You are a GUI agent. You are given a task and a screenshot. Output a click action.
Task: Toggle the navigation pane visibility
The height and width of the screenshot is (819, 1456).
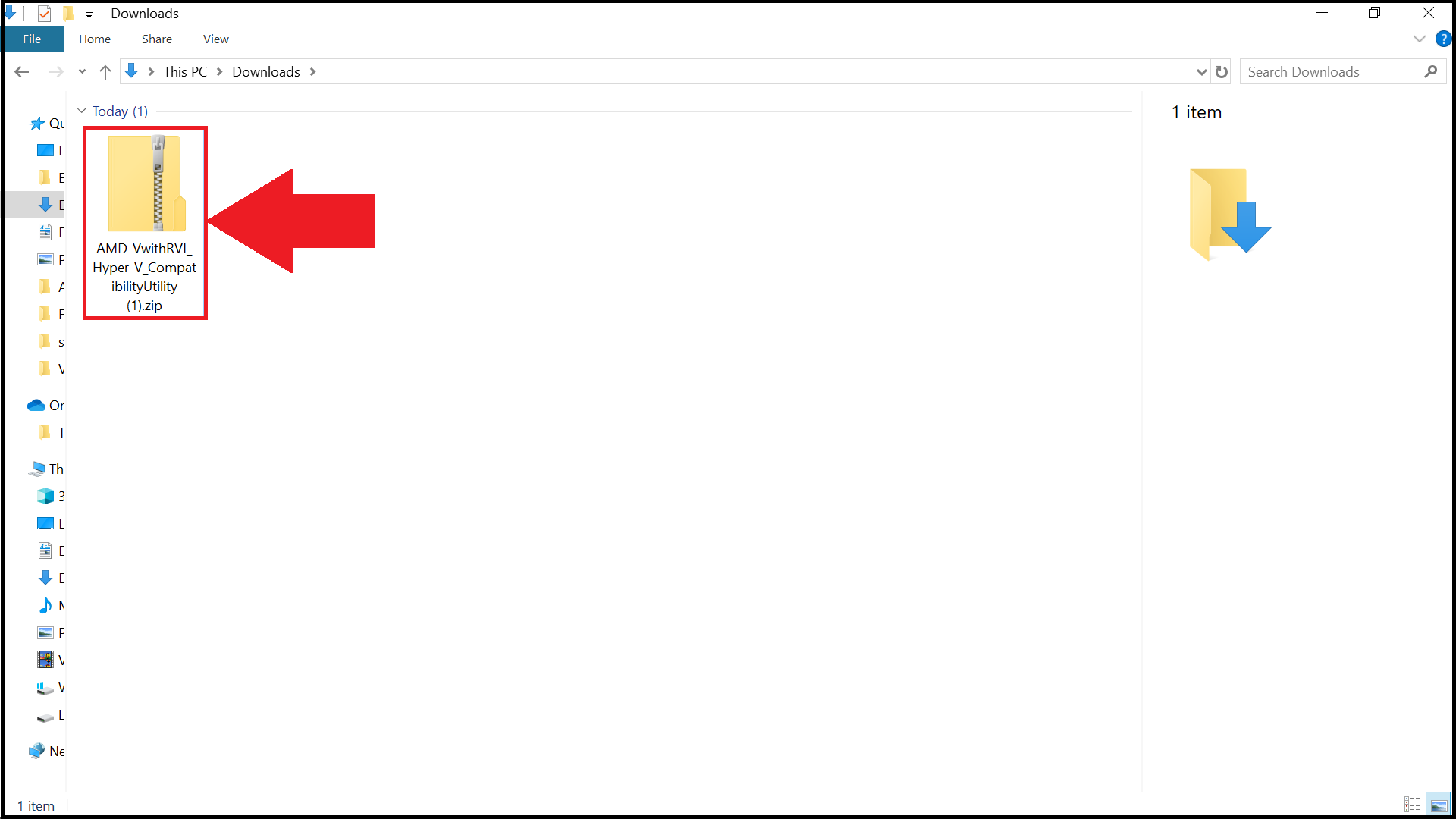pyautogui.click(x=215, y=38)
